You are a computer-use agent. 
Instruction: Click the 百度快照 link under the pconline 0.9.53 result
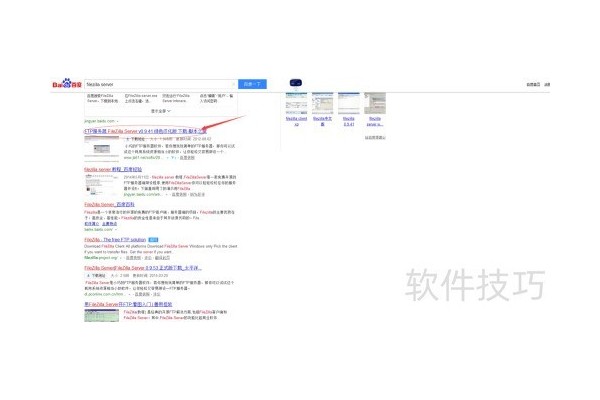[x=141, y=294]
